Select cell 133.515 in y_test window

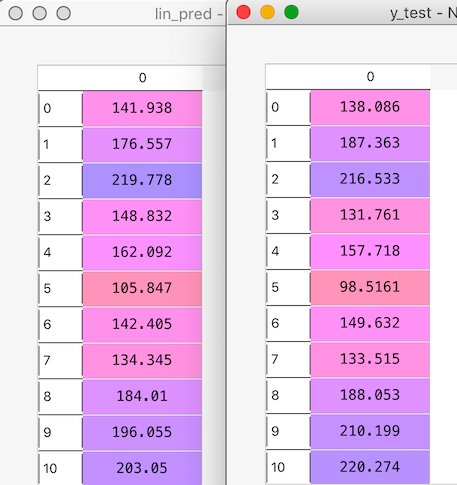tap(370, 359)
